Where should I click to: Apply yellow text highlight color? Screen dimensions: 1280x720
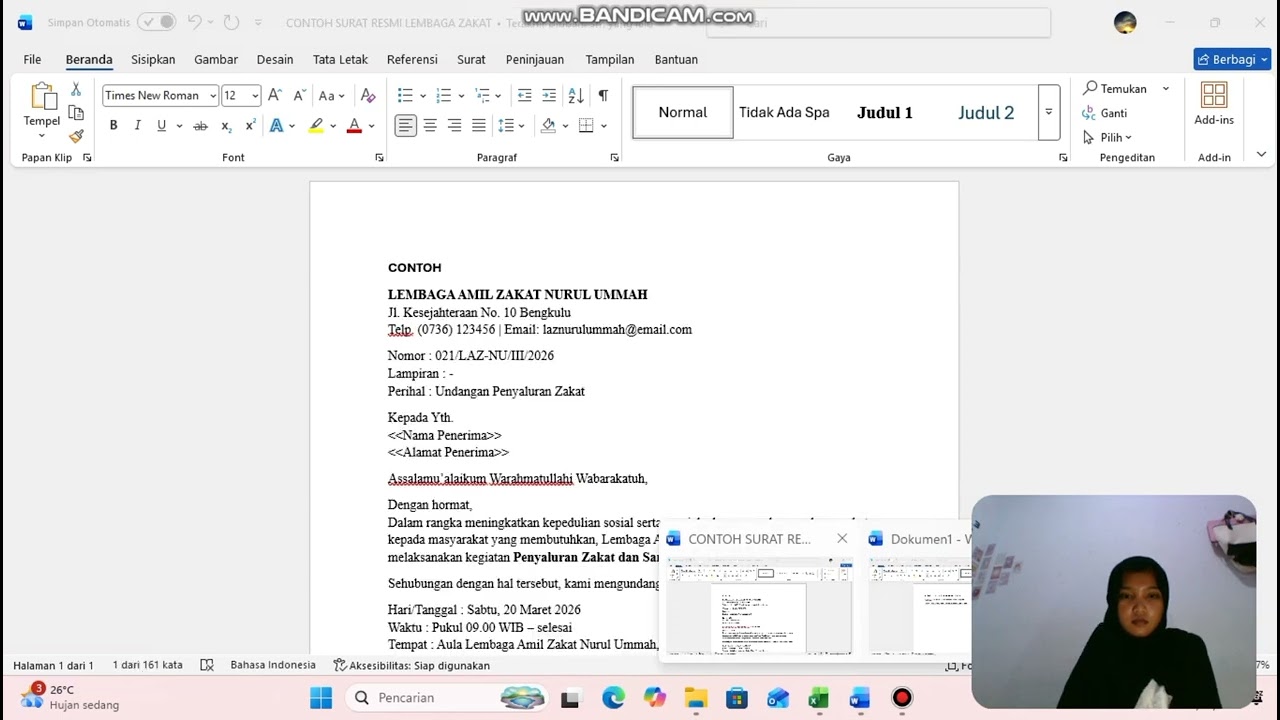(x=316, y=126)
